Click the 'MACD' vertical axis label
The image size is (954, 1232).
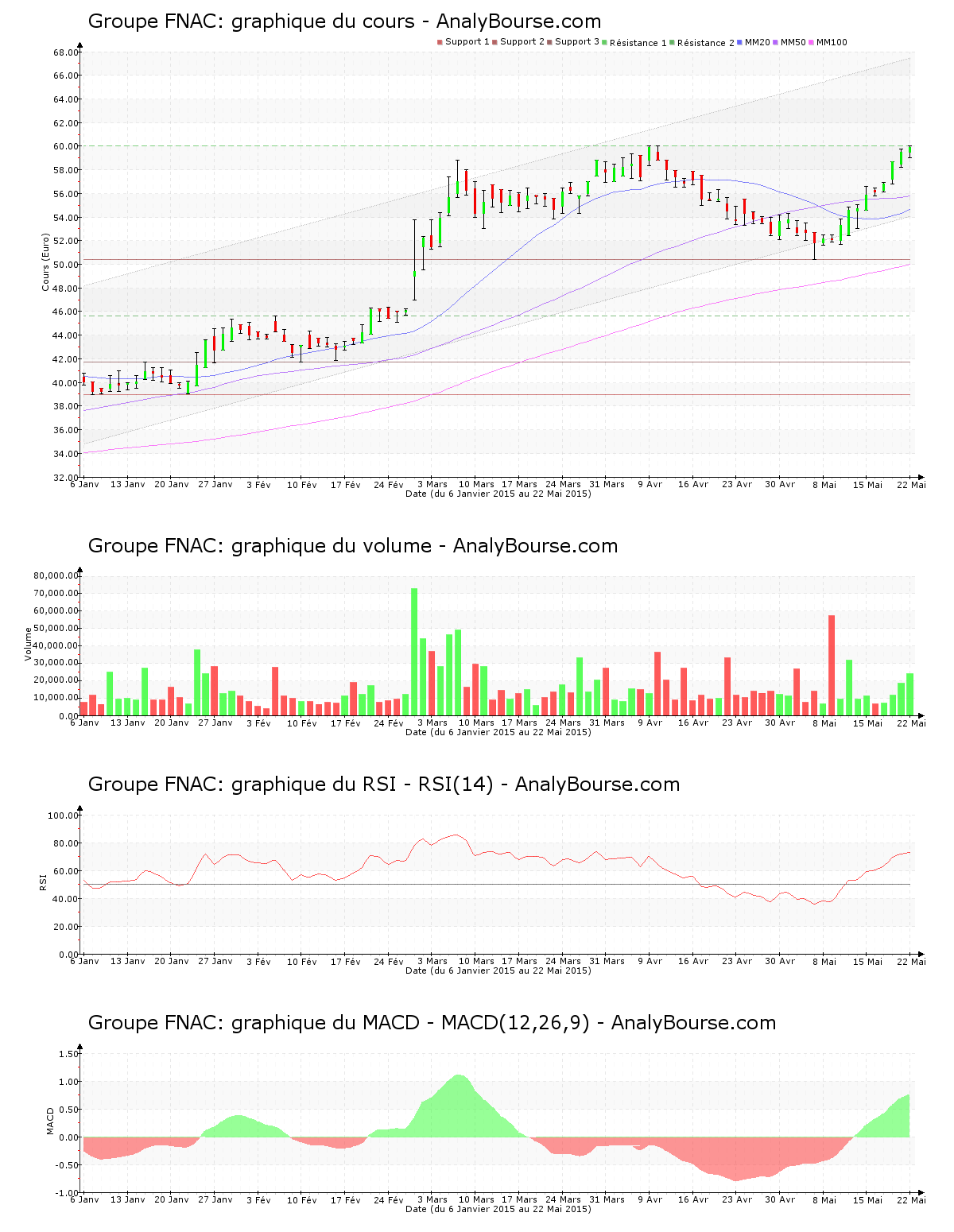[x=51, y=1121]
